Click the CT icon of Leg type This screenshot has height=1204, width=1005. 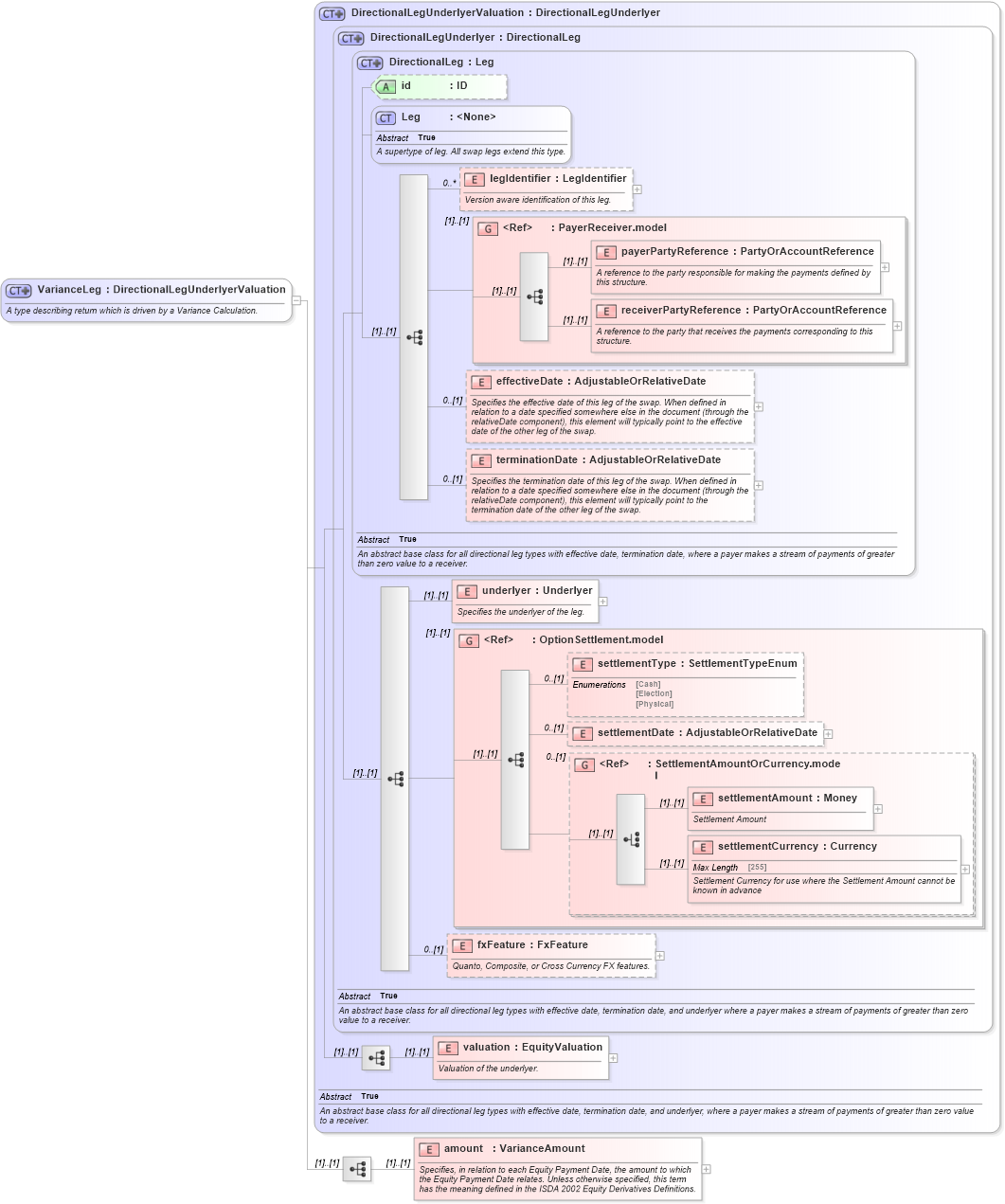coord(386,118)
